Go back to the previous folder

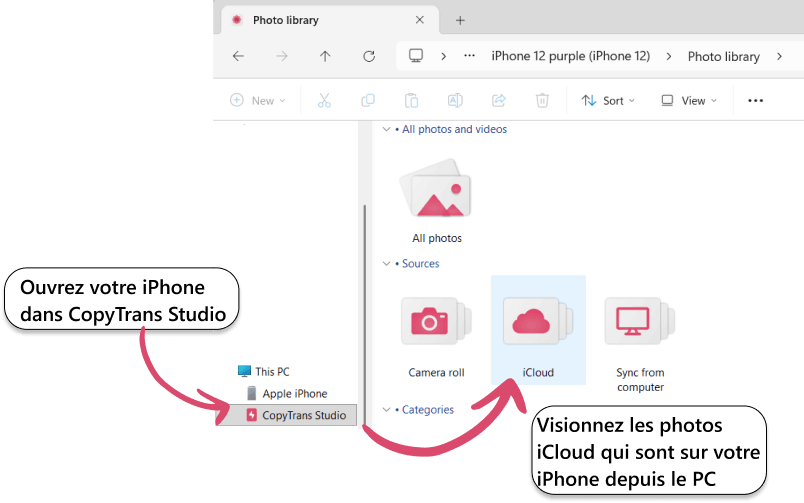pyautogui.click(x=238, y=56)
